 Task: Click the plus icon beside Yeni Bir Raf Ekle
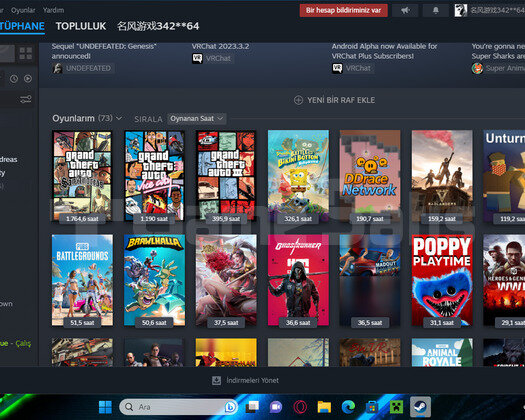point(298,100)
